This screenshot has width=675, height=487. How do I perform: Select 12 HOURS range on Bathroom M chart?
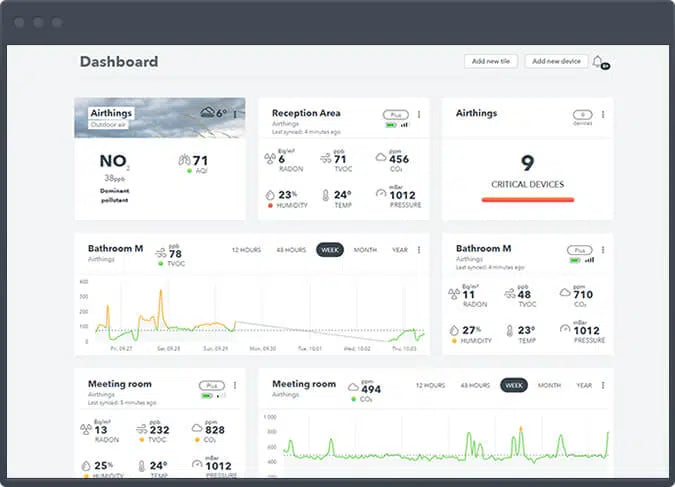tap(247, 250)
